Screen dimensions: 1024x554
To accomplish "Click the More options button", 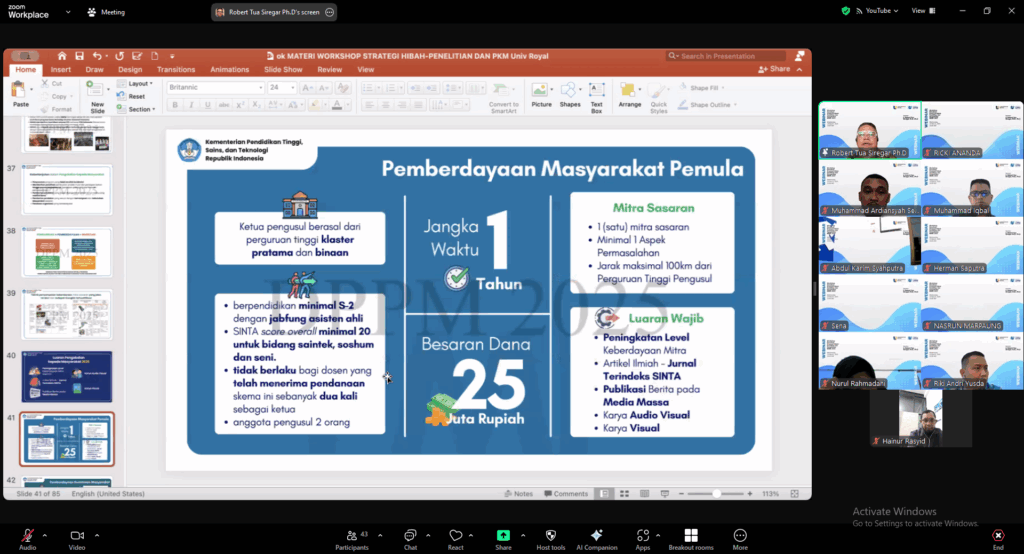I will coord(740,536).
